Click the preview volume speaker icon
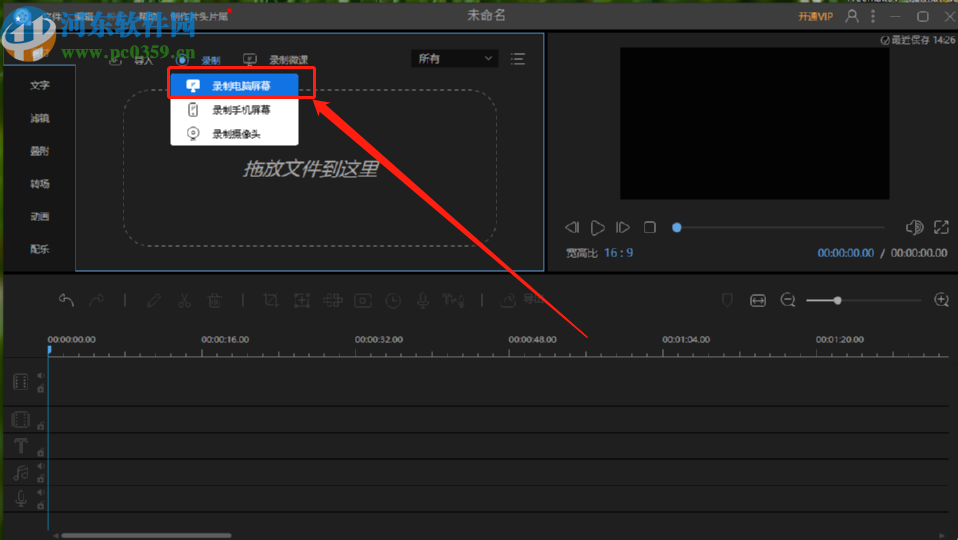This screenshot has height=540, width=958. click(914, 227)
